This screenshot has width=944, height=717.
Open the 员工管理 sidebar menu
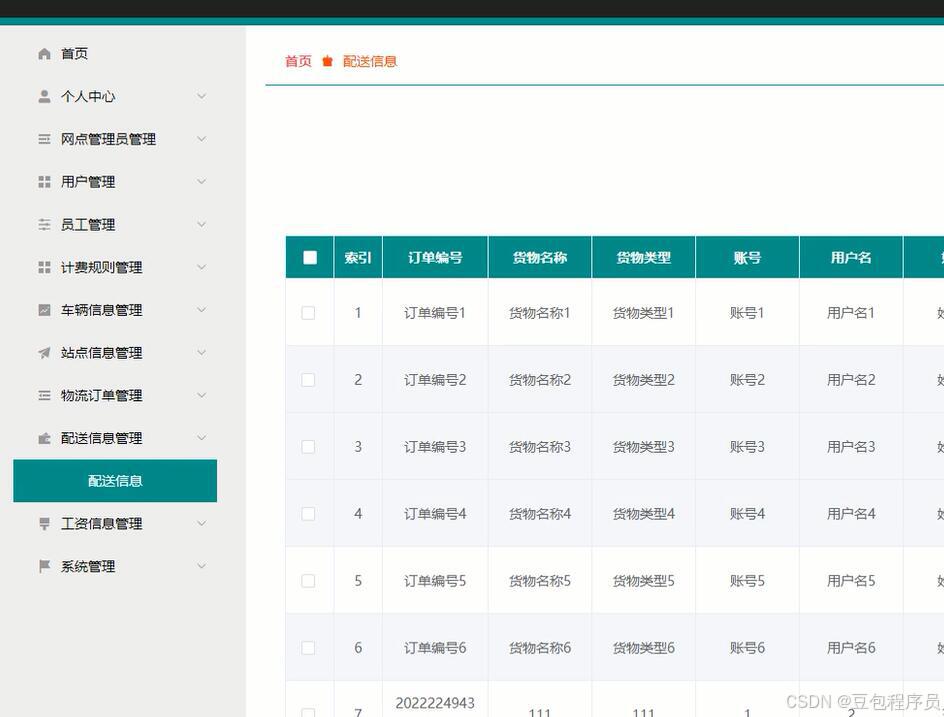pos(115,225)
